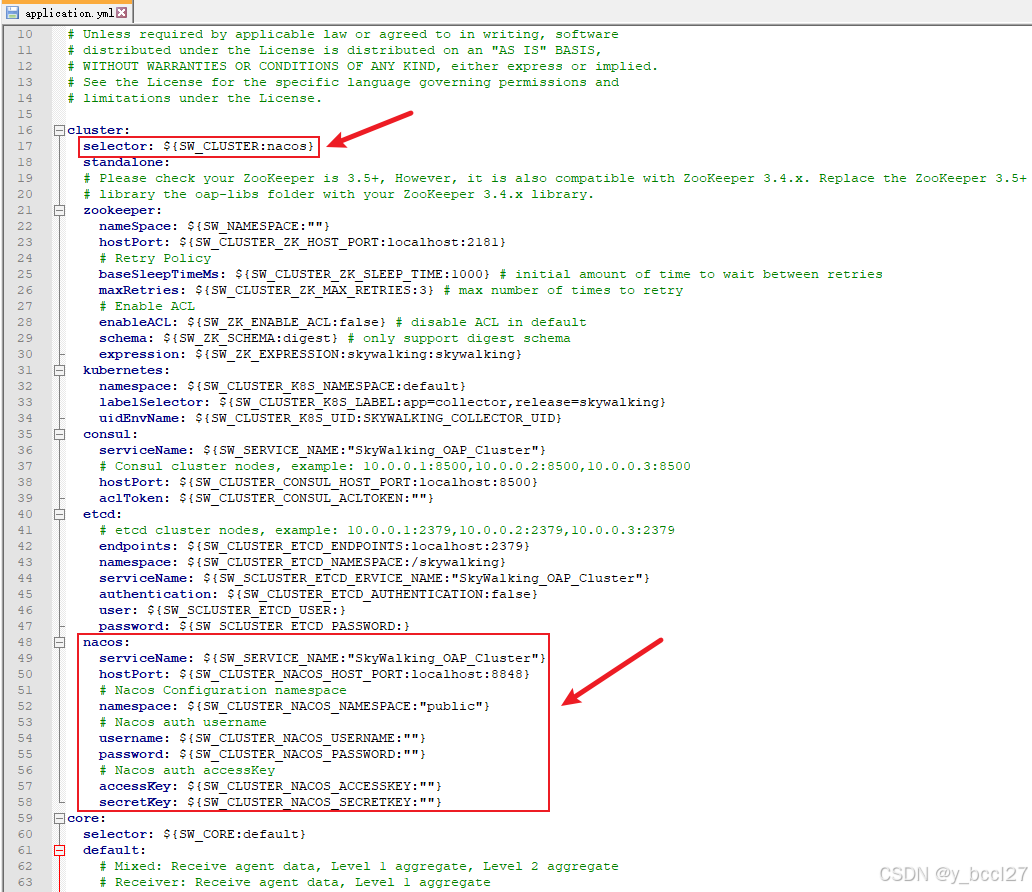Viewport: 1032px width, 892px height.
Task: Click the 'authentication' key
Action: pos(155,594)
